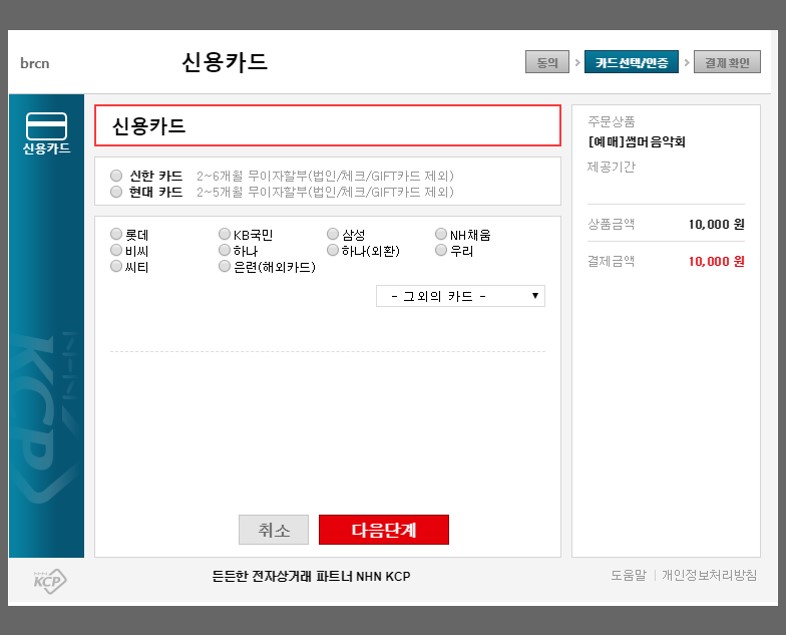786x635 pixels.
Task: Open the 그 외의 카드 dropdown
Action: (x=460, y=296)
